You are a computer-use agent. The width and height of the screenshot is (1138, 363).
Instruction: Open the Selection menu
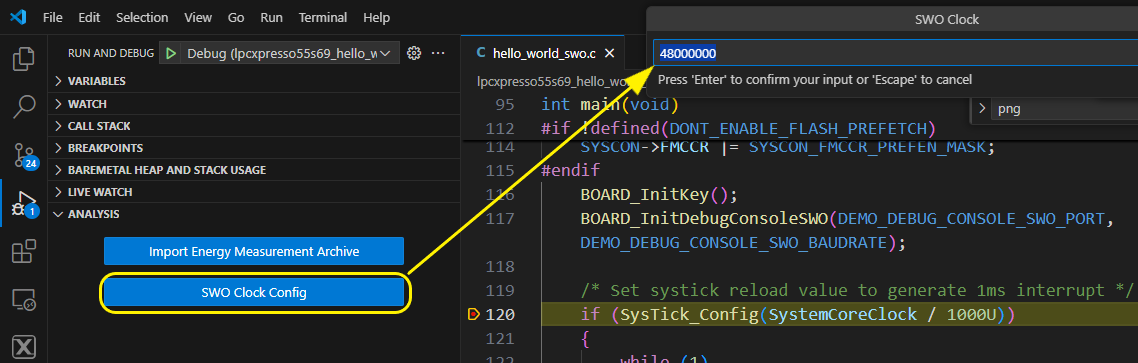point(142,17)
